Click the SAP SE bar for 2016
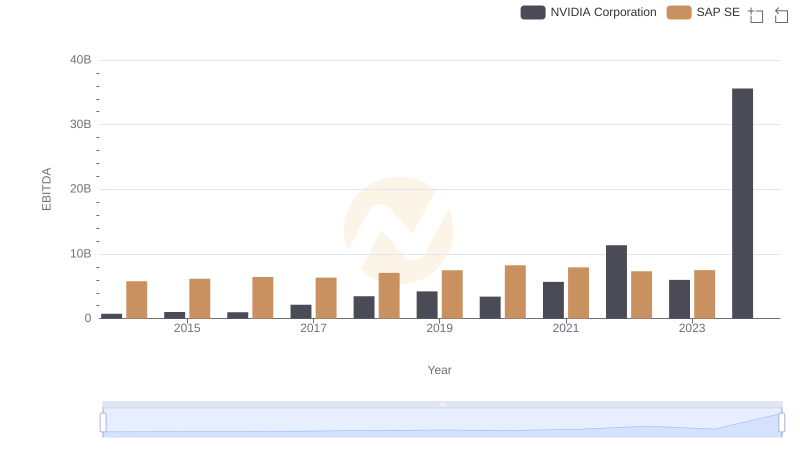The width and height of the screenshot is (800, 461). point(263,298)
